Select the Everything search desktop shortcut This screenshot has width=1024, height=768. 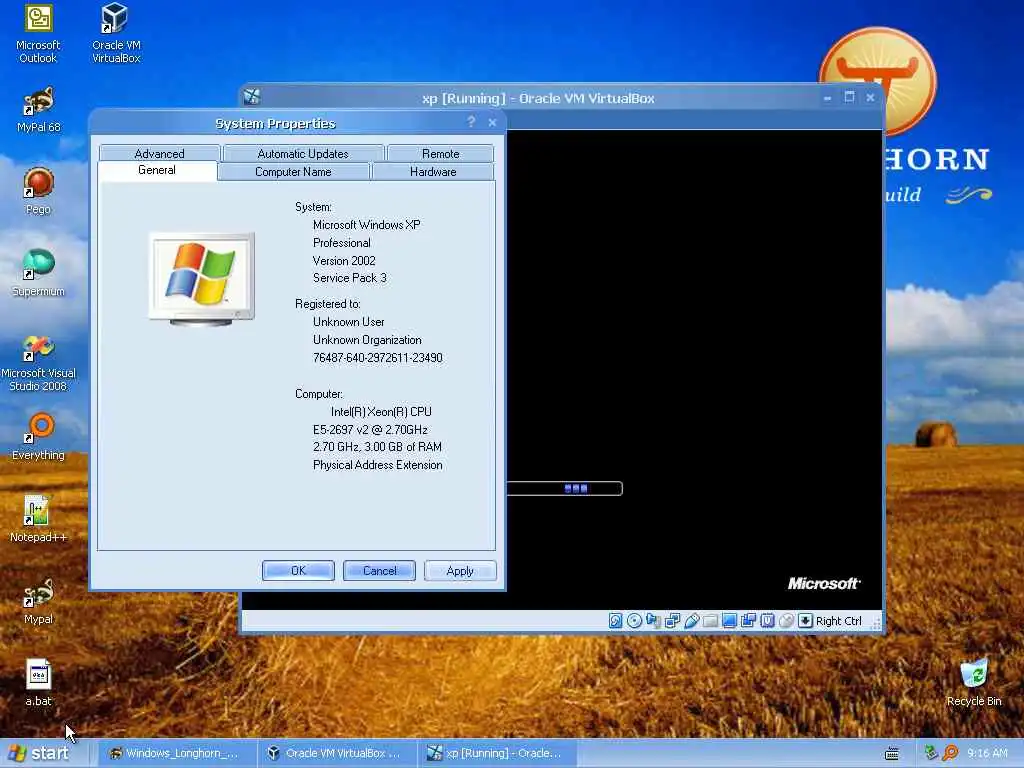coord(38,437)
